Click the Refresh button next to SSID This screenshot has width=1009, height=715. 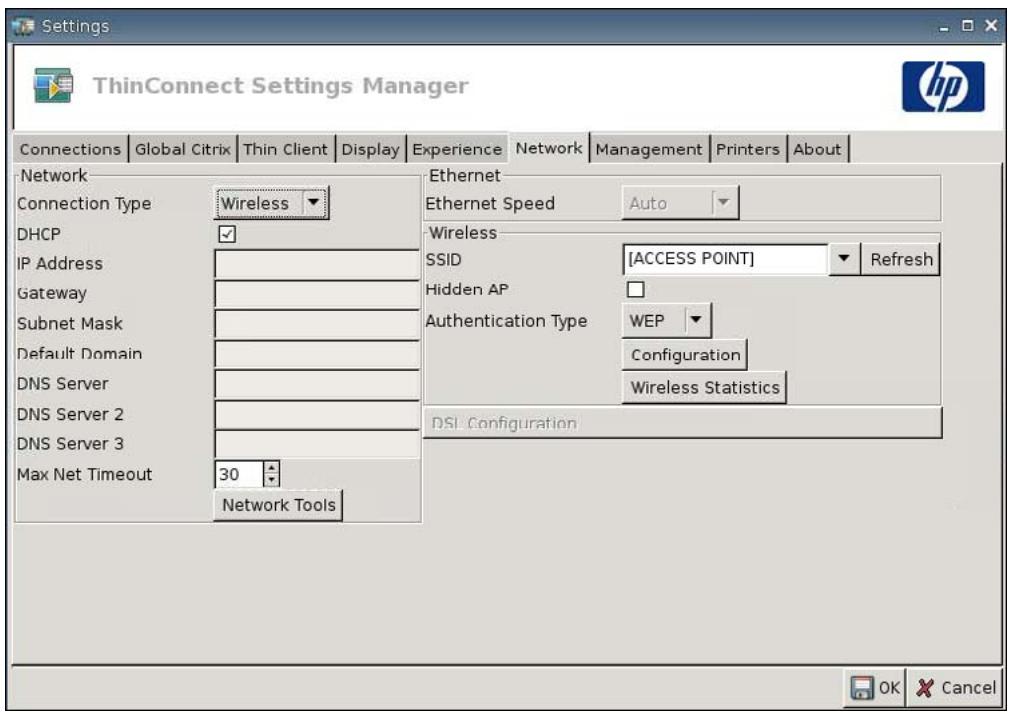coord(901,259)
